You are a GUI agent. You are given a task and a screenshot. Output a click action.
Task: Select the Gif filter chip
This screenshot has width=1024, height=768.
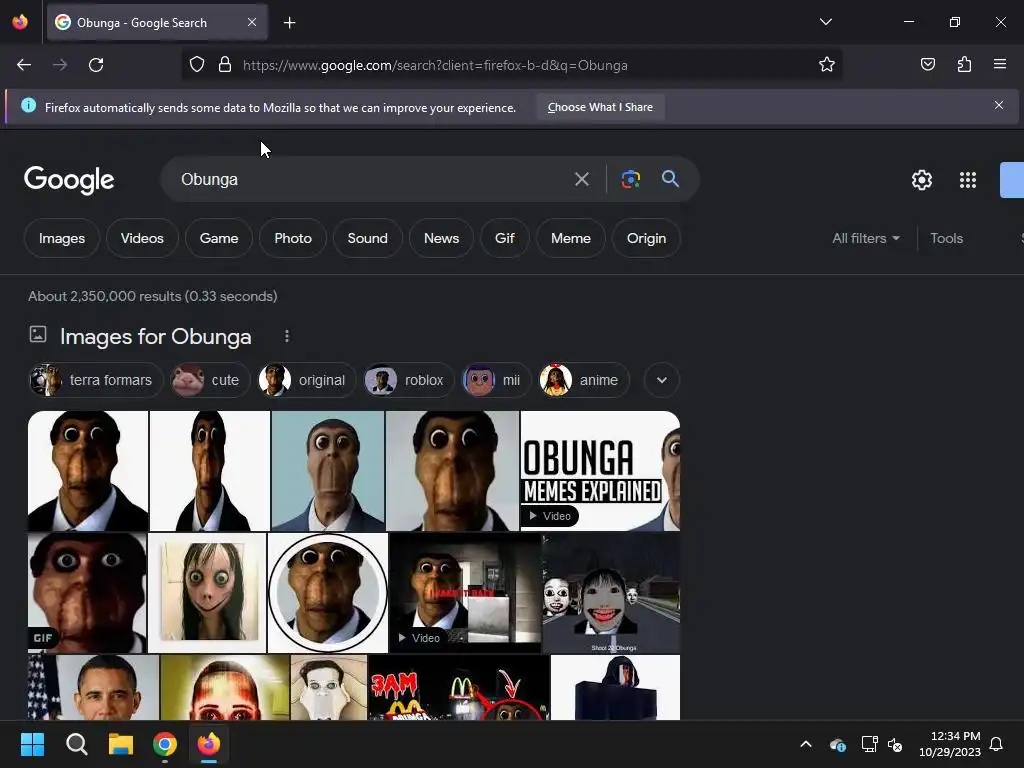[504, 238]
